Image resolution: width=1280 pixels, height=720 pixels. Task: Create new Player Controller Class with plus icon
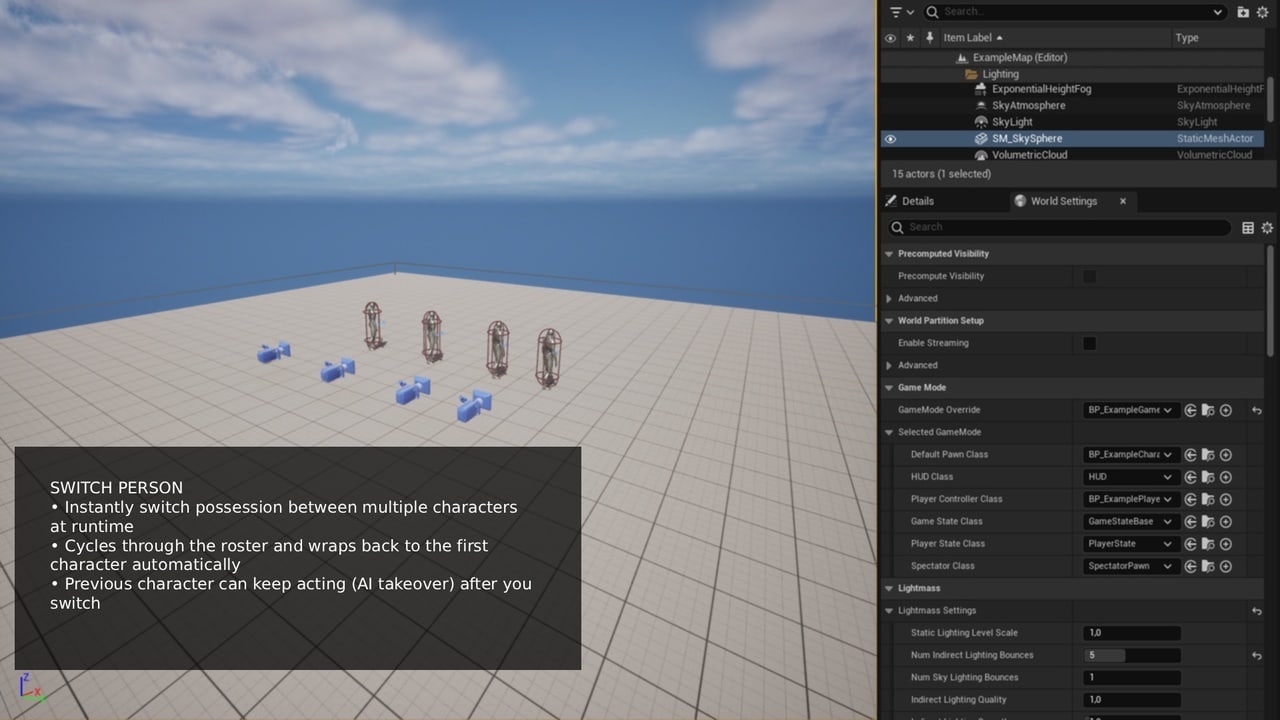point(1226,499)
